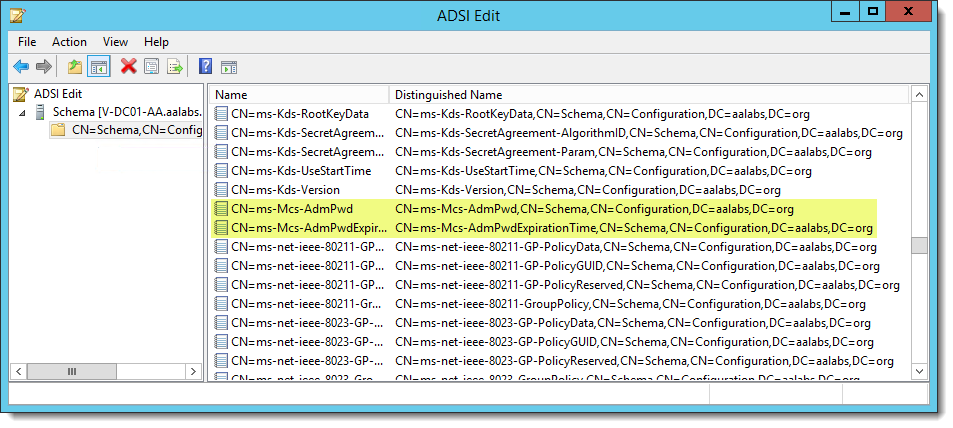Click the vertical scrollbar down arrow
Viewport: 953px width, 428px height.
coord(919,371)
